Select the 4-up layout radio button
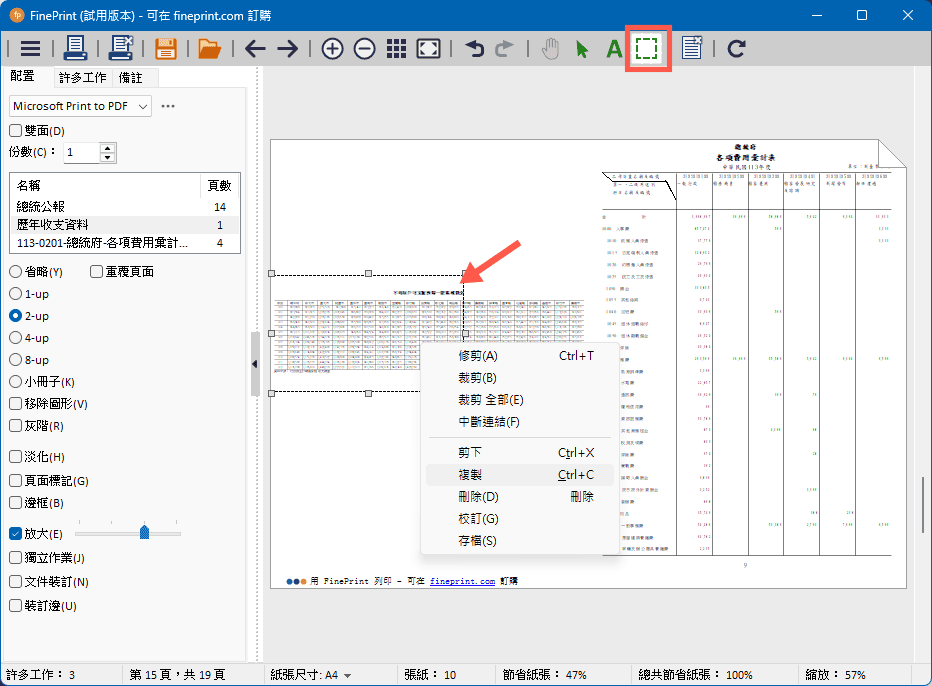The height and width of the screenshot is (686, 932). 16,338
